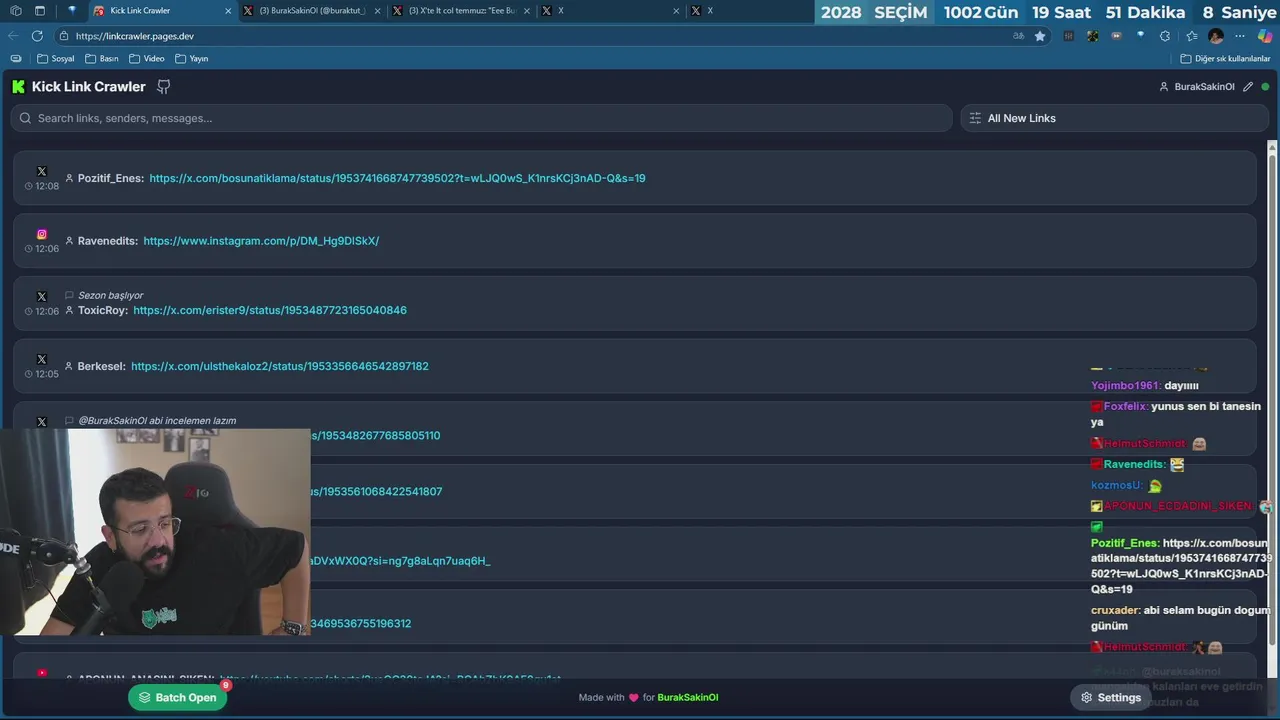Click cruxader chat message in overlay

(x=1180, y=618)
